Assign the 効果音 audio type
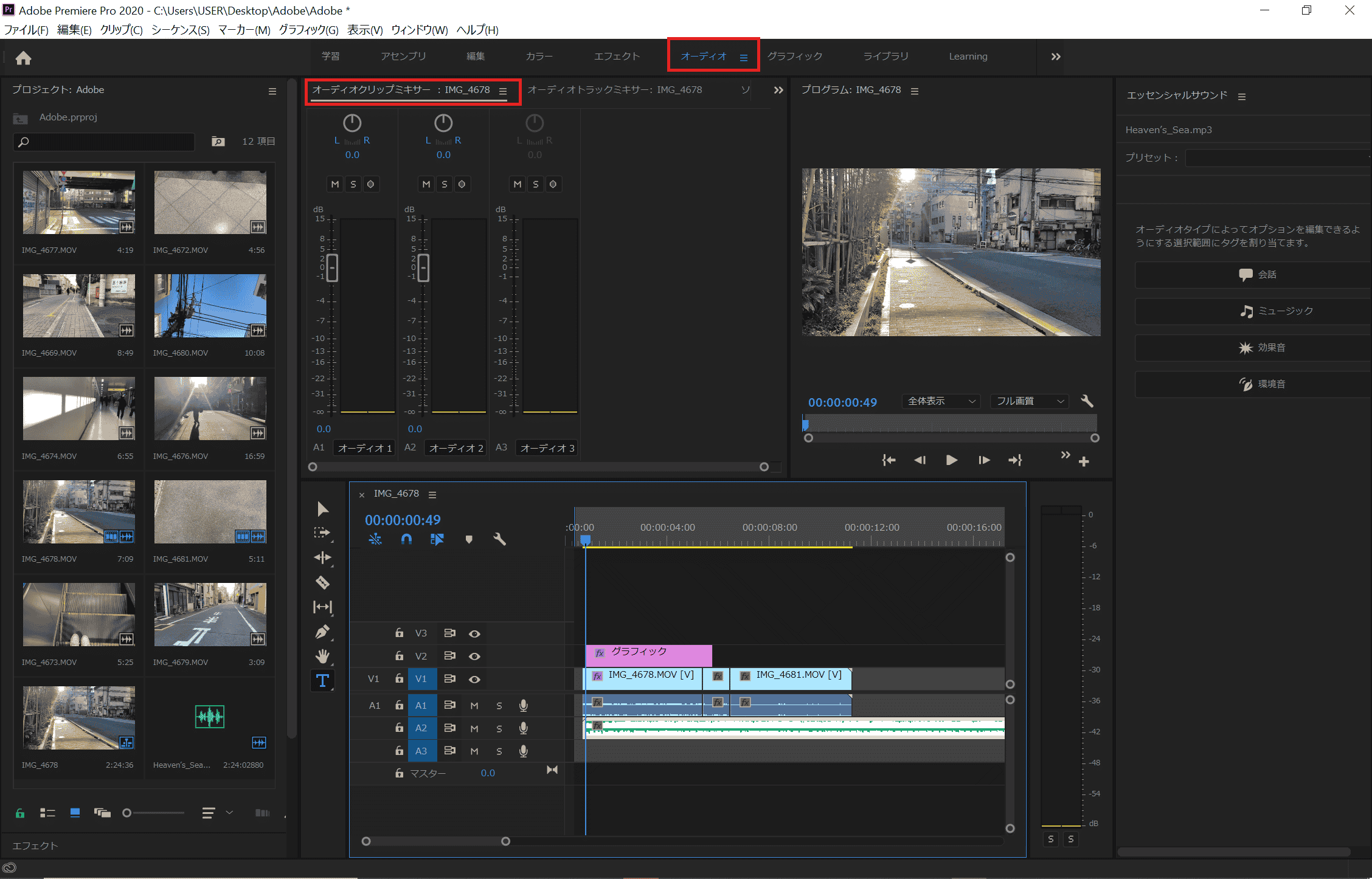The image size is (1372, 879). [1253, 348]
